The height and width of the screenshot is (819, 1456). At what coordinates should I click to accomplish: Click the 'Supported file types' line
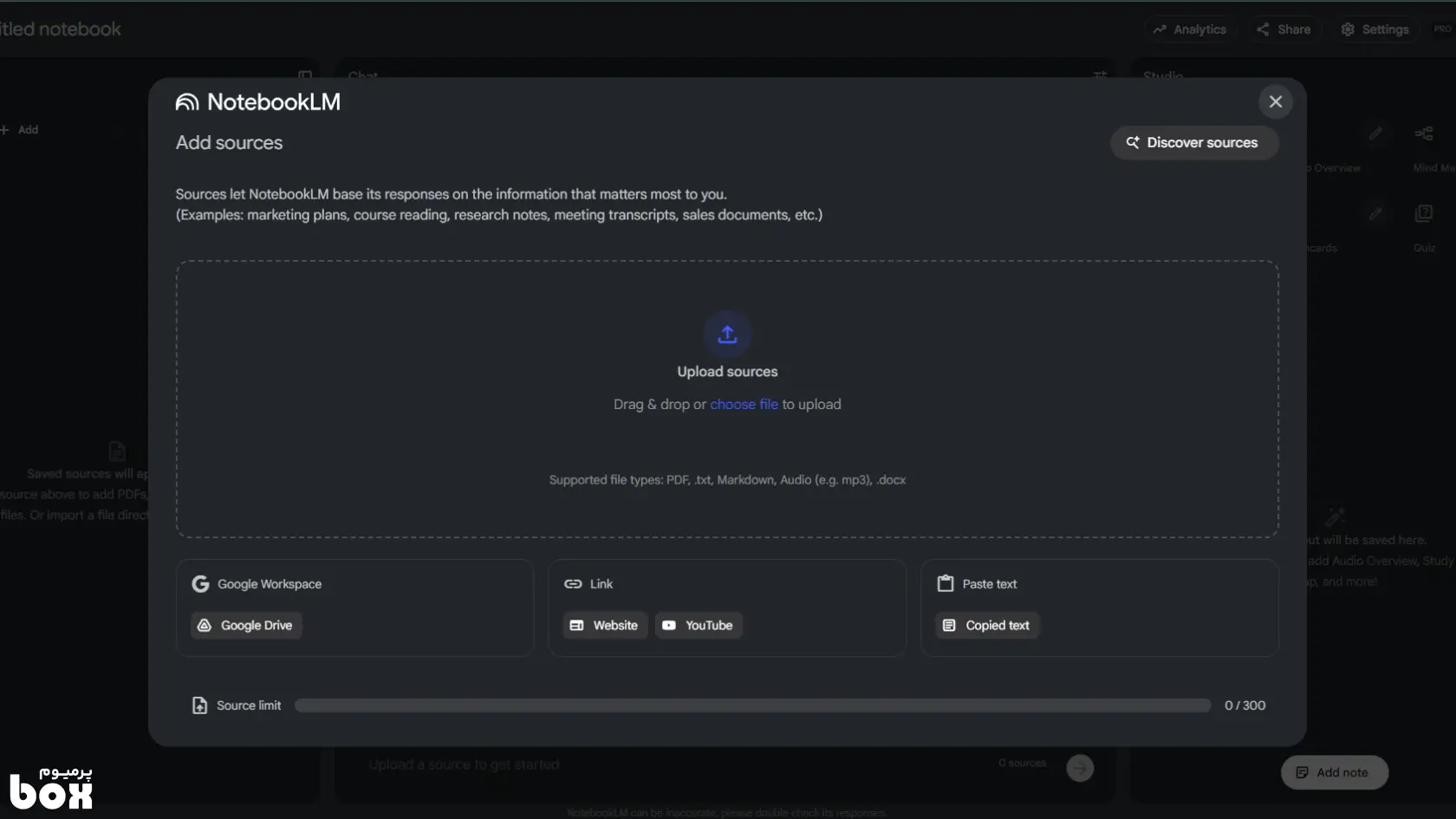727,480
